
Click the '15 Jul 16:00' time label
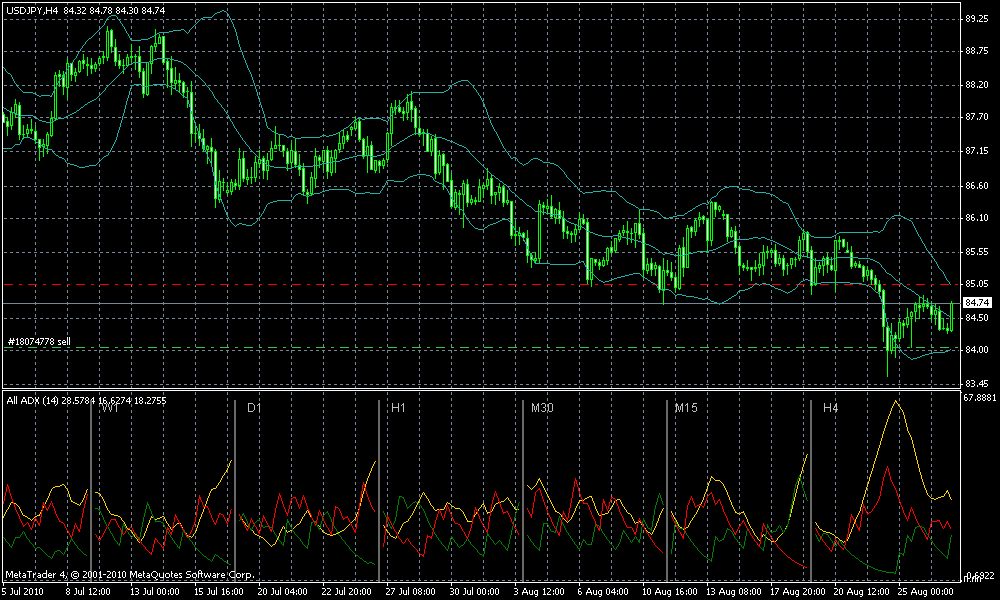(219, 591)
